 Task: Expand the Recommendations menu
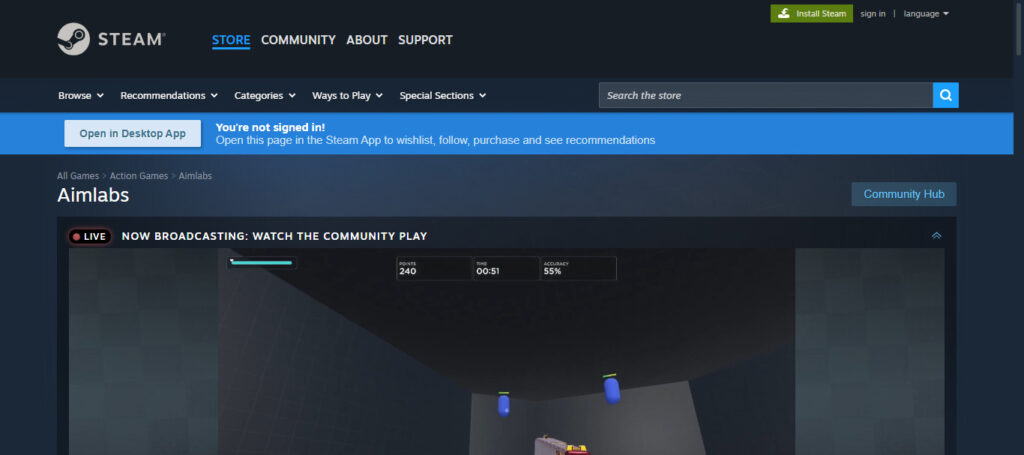[169, 95]
